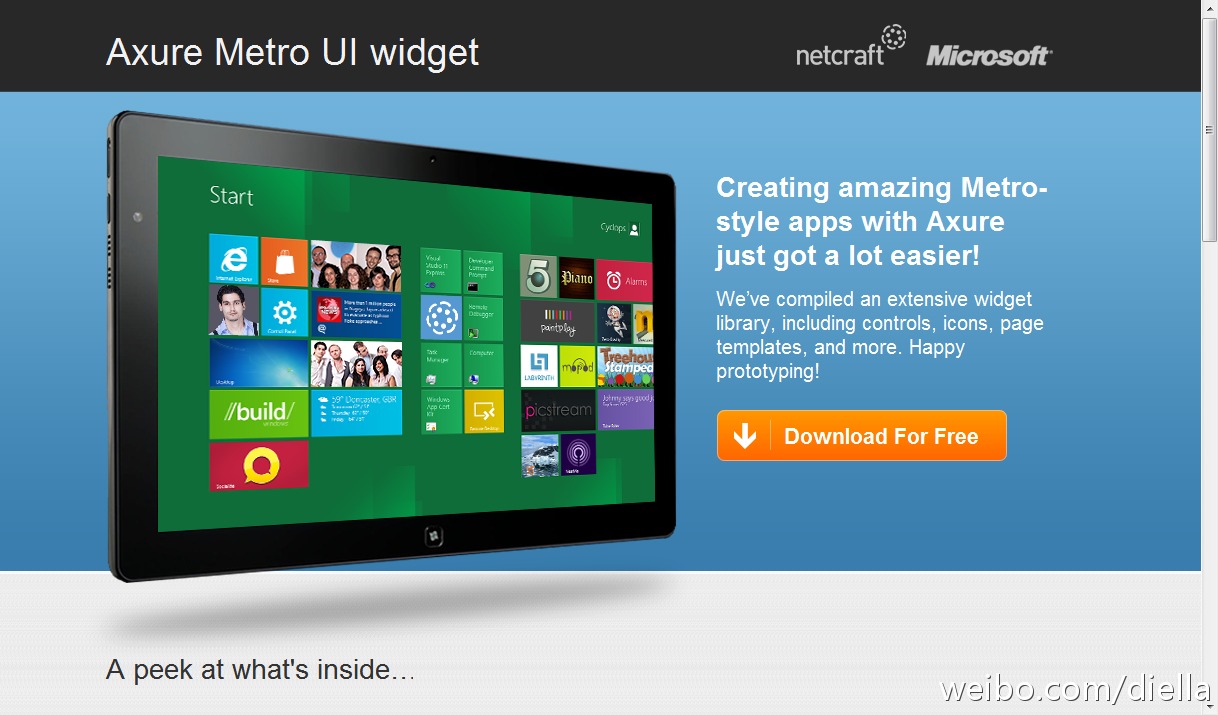This screenshot has height=715, width=1218.
Task: Open the Task Manager tile
Action: pyautogui.click(x=441, y=365)
